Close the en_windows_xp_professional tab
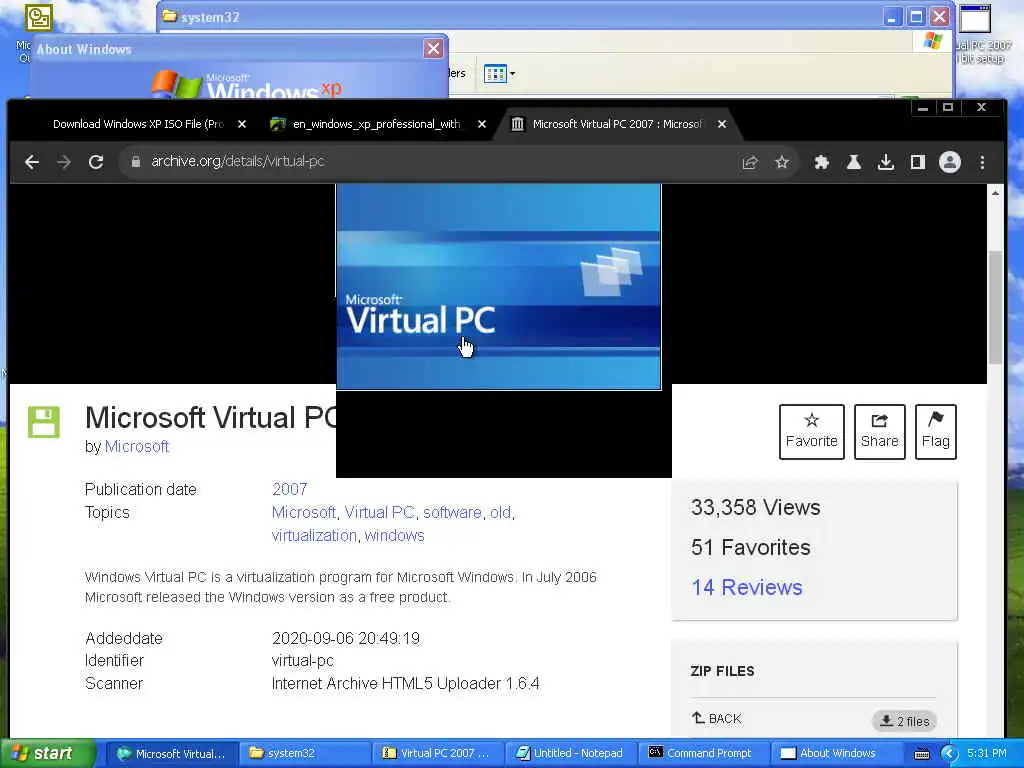The width and height of the screenshot is (1024, 768). pos(482,124)
